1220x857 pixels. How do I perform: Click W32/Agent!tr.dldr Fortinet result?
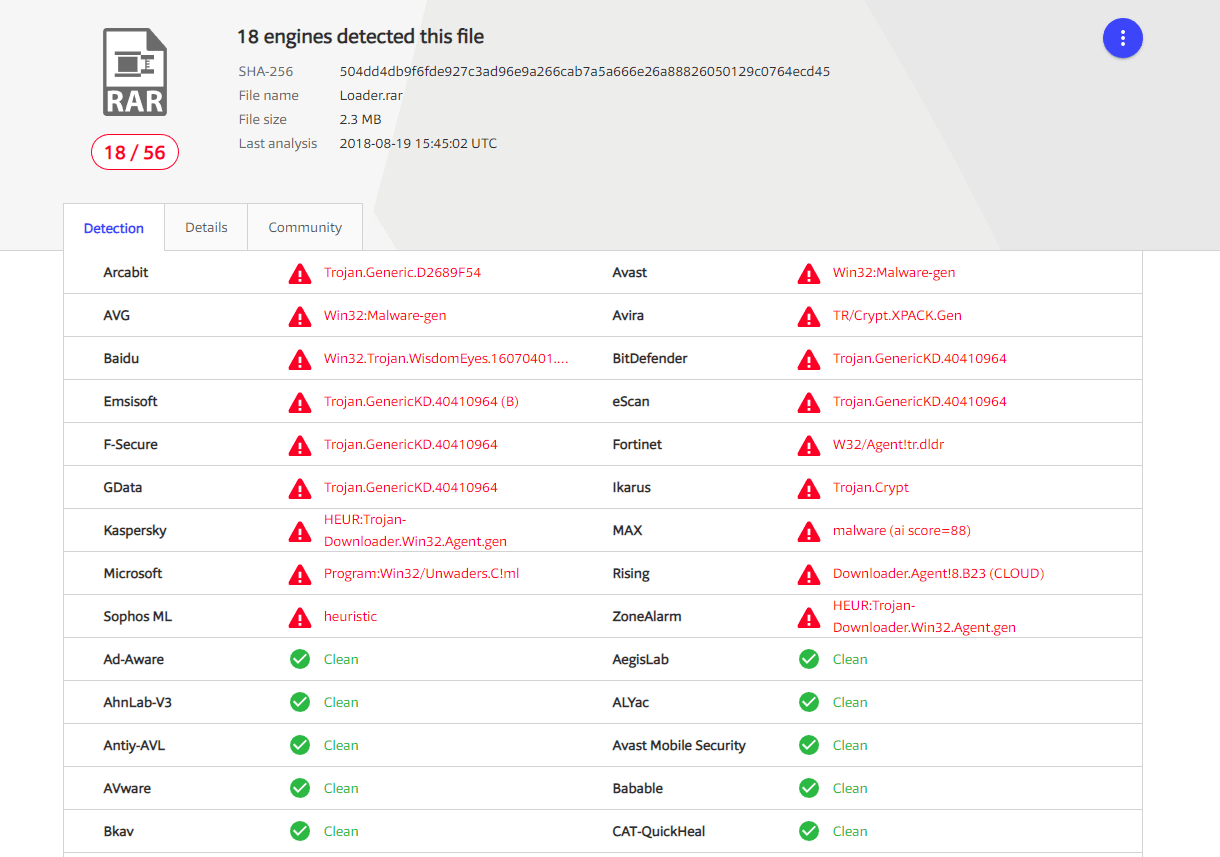pos(888,444)
